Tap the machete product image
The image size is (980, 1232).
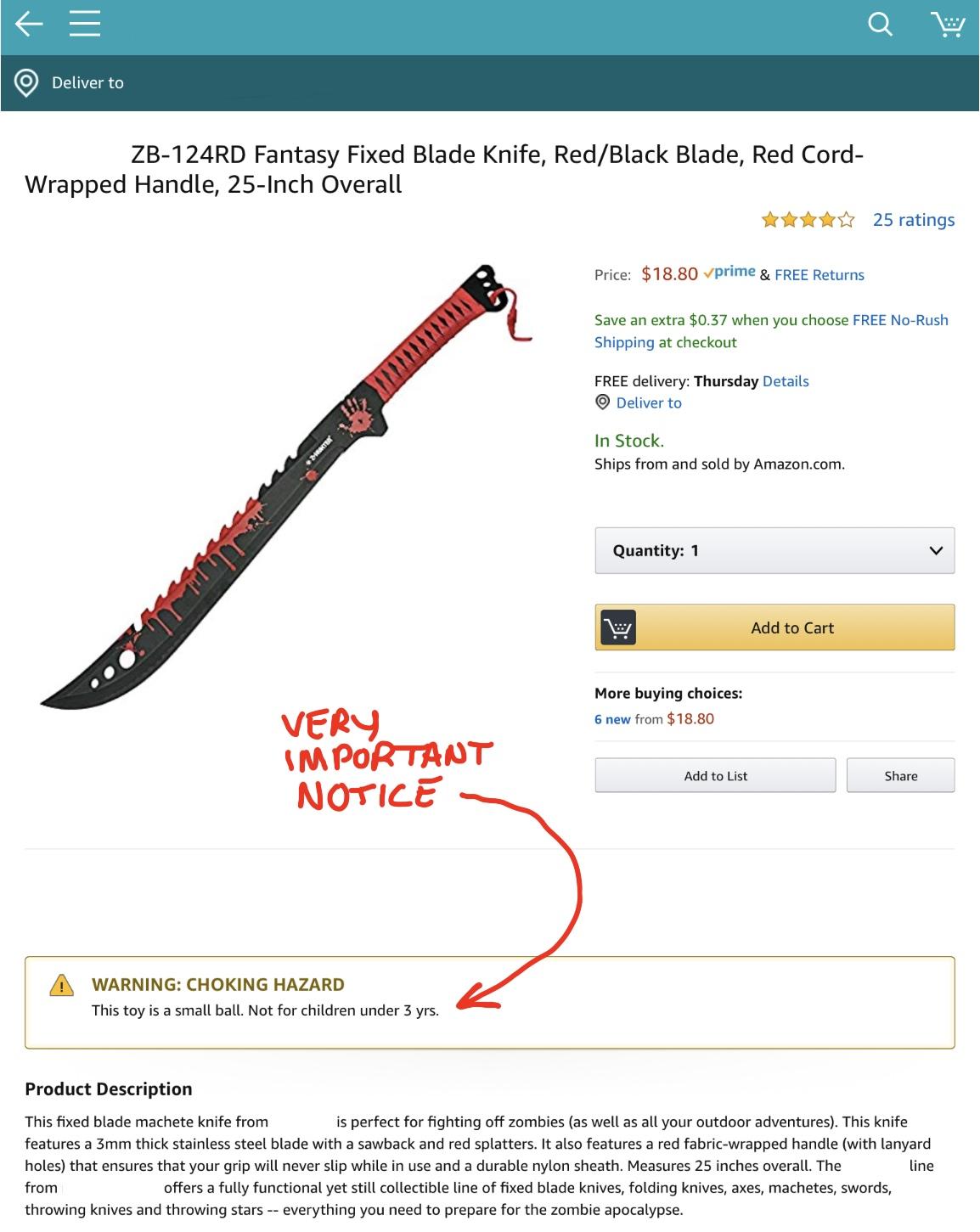point(286,487)
